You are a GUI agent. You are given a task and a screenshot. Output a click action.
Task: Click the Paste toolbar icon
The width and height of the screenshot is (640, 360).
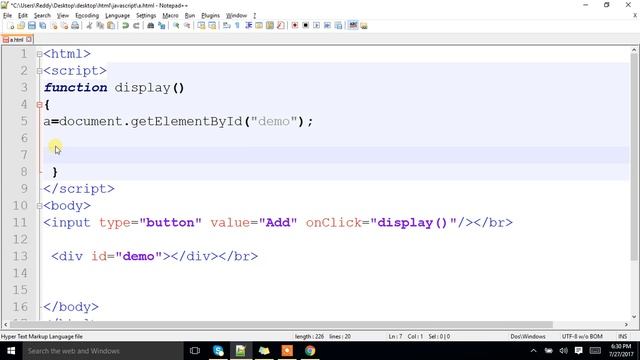[111, 26]
